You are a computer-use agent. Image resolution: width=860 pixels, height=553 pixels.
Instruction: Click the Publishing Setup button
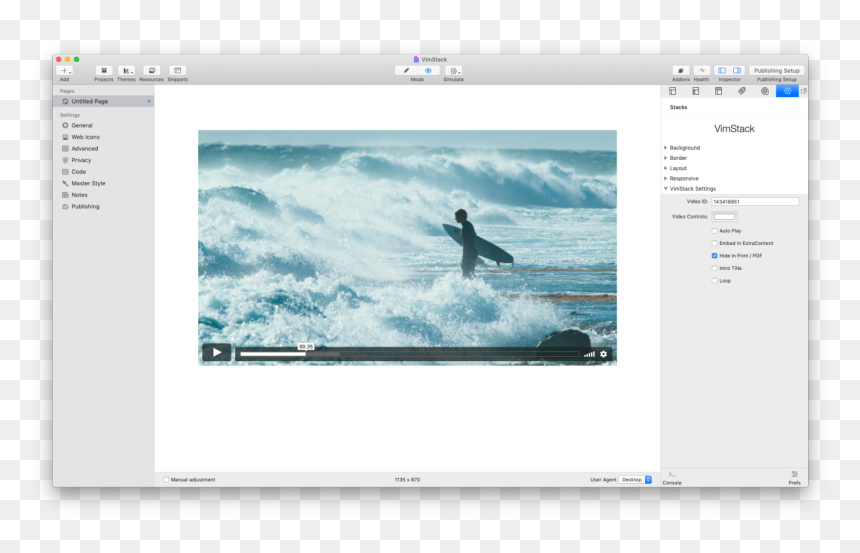776,71
